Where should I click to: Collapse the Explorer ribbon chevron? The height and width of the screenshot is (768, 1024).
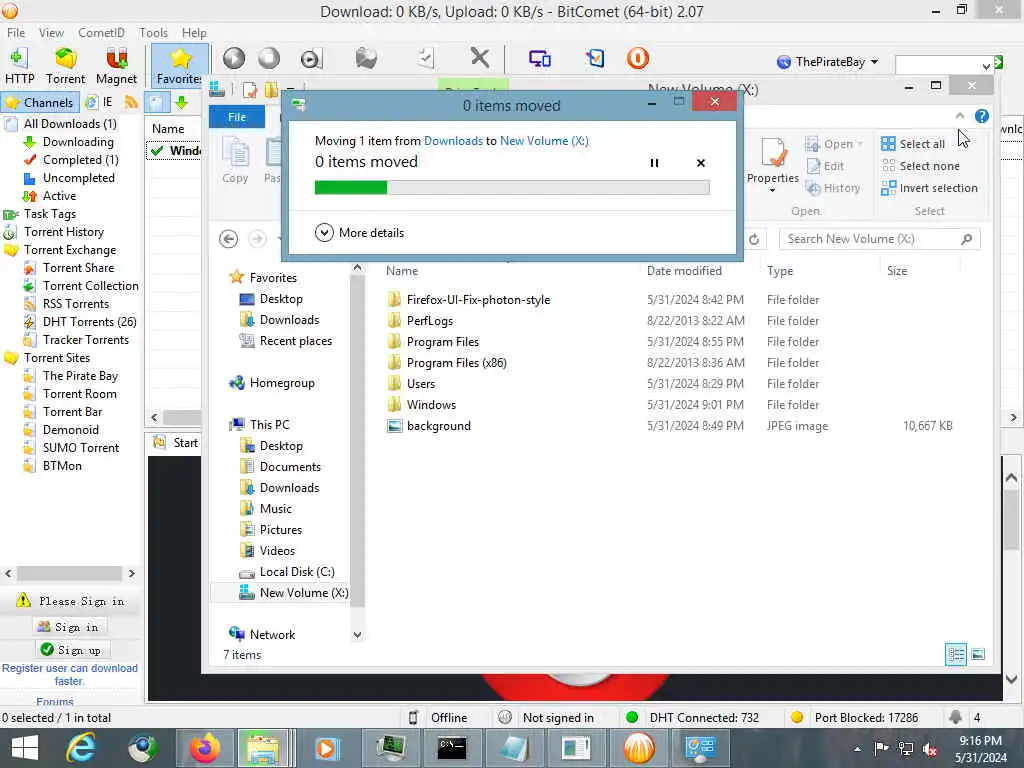pos(959,116)
